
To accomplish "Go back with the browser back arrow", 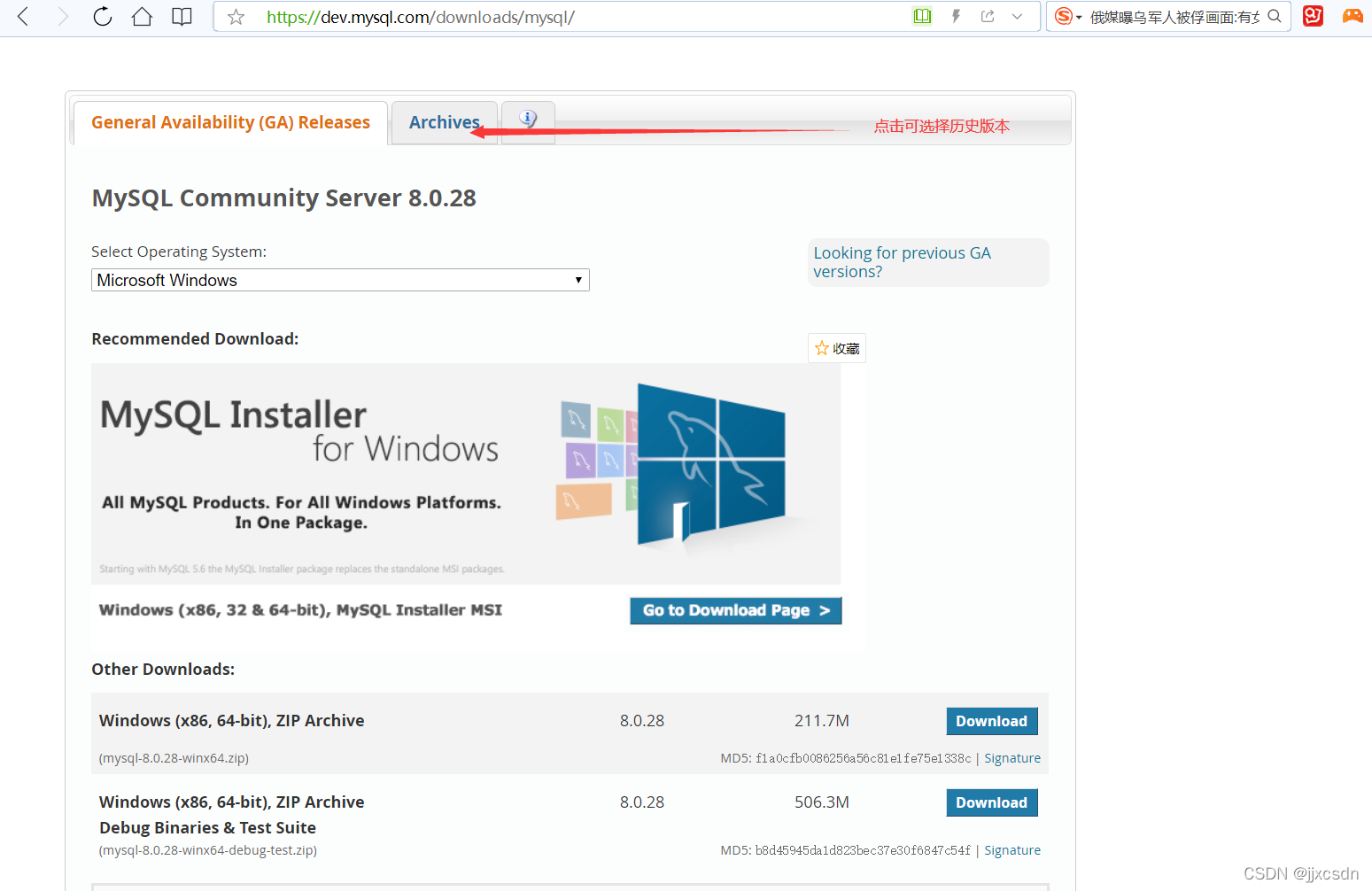I will tap(24, 16).
